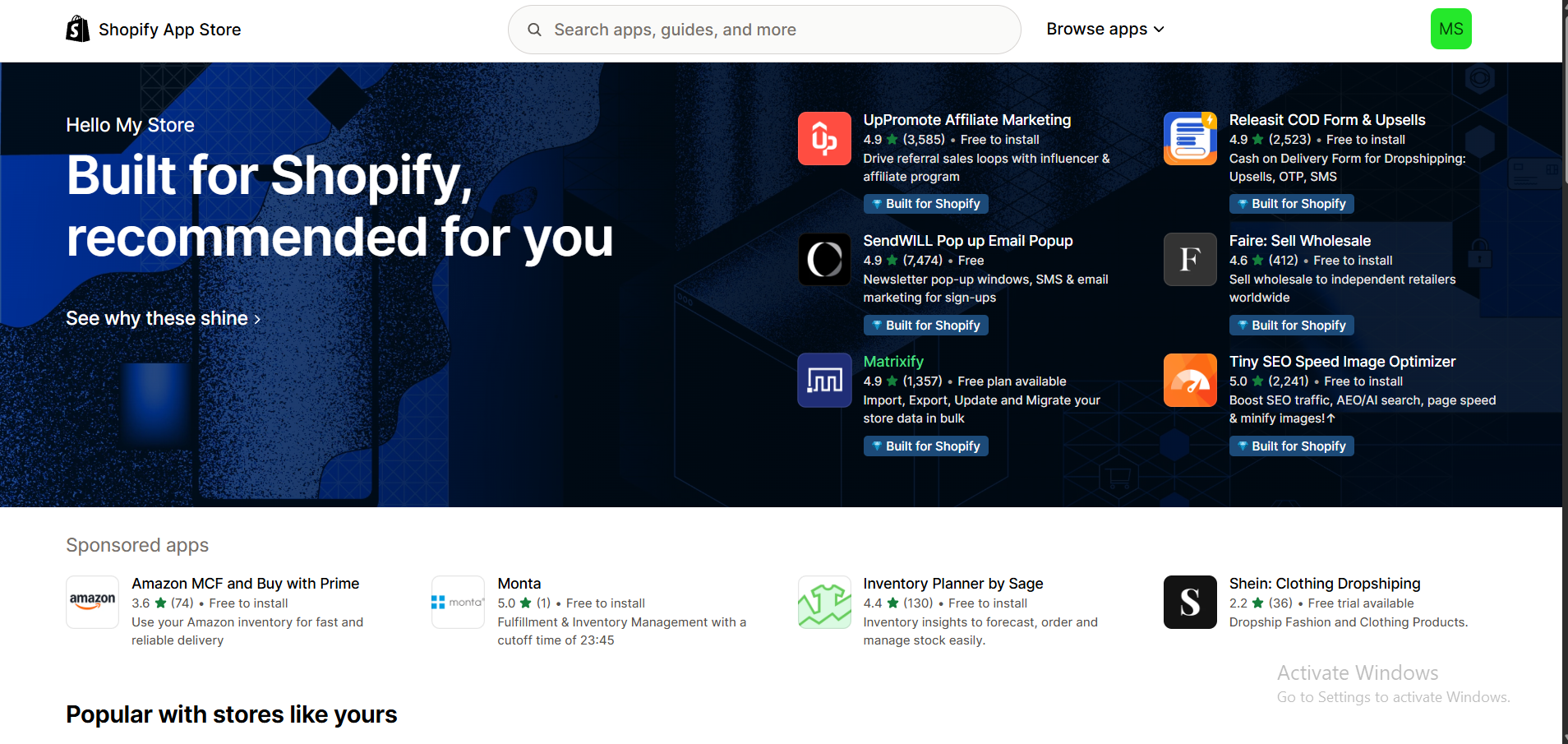Open the Monta app icon
1568x744 pixels.
click(x=458, y=602)
